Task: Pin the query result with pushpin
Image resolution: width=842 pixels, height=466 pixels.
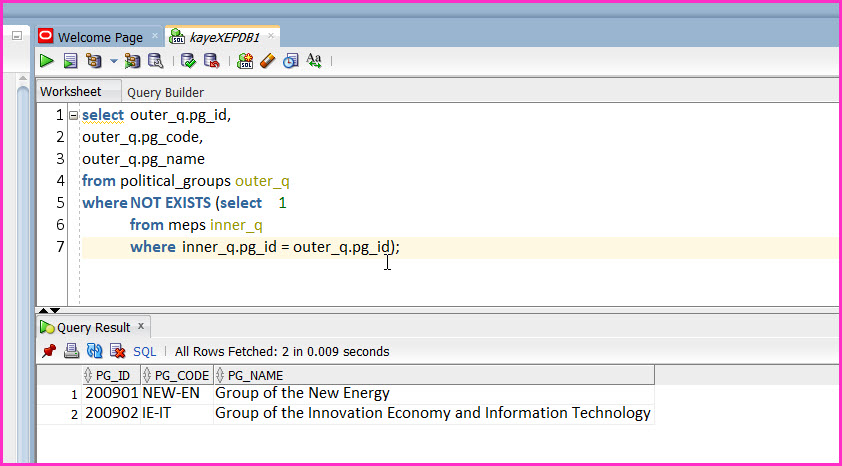Action: click(x=49, y=352)
